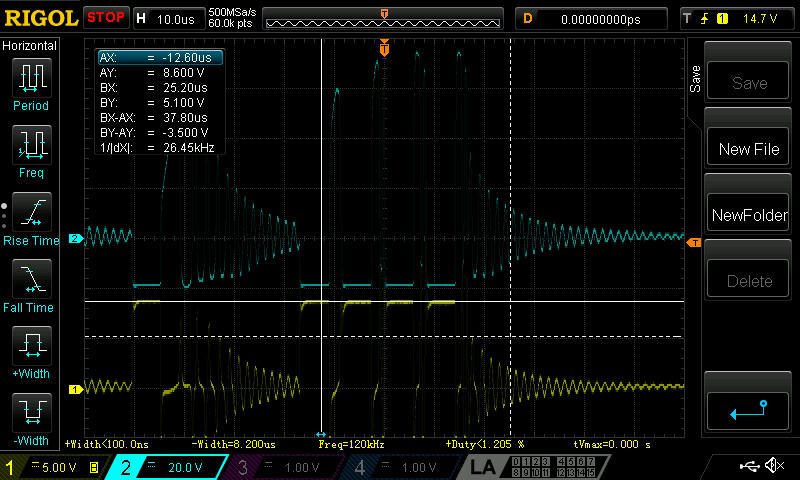Click the waveform memory overview bar

click(x=383, y=19)
